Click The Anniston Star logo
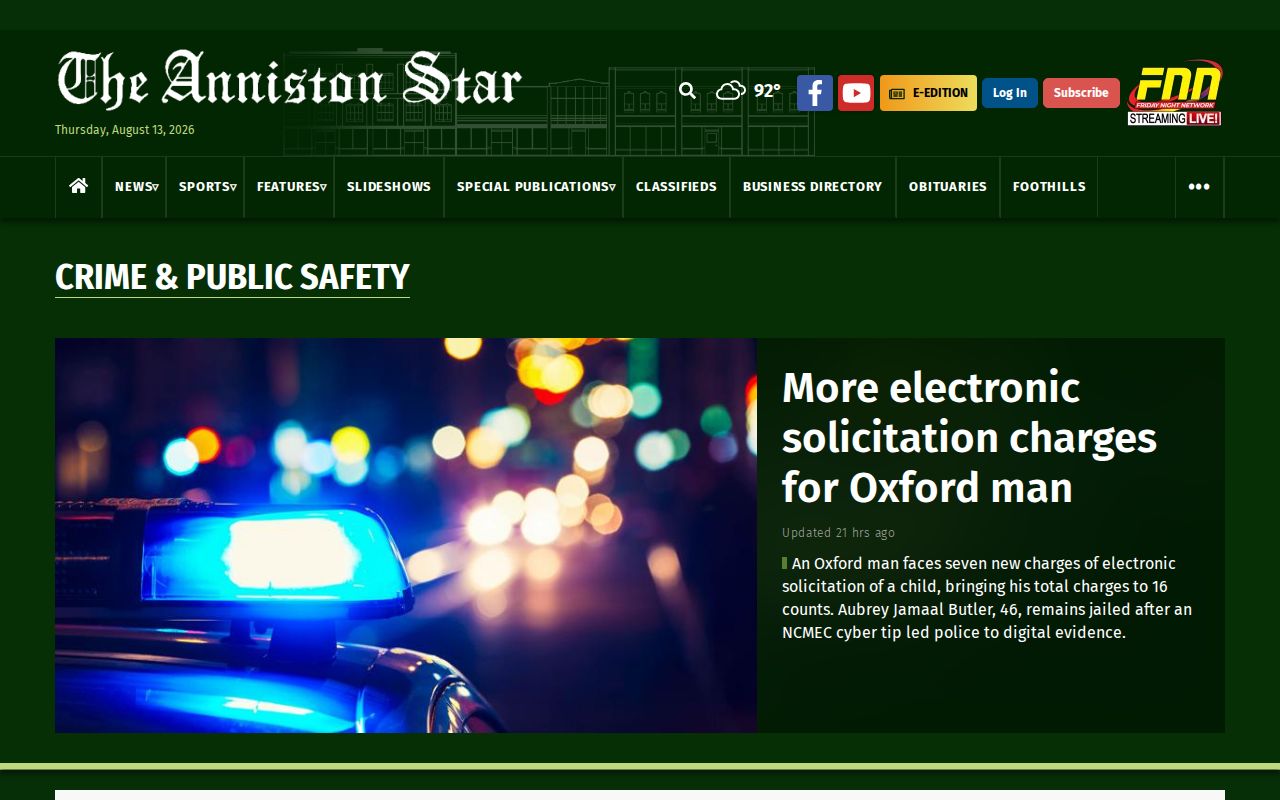This screenshot has height=800, width=1280. click(289, 79)
